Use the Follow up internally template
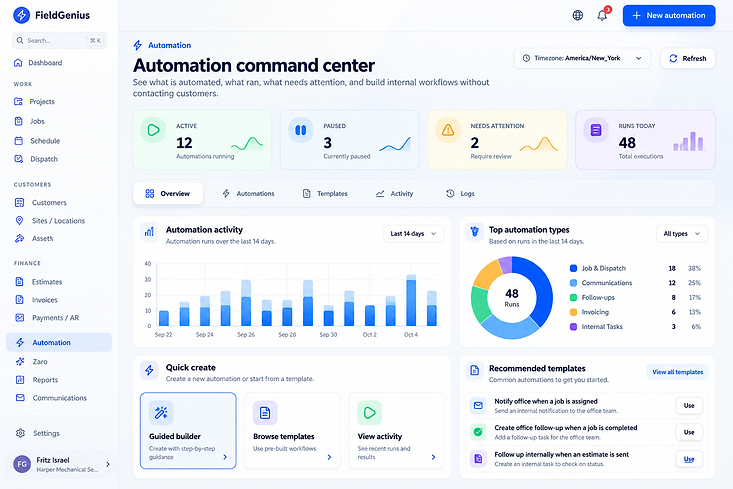Viewport: 733px width, 489px height. (689, 459)
